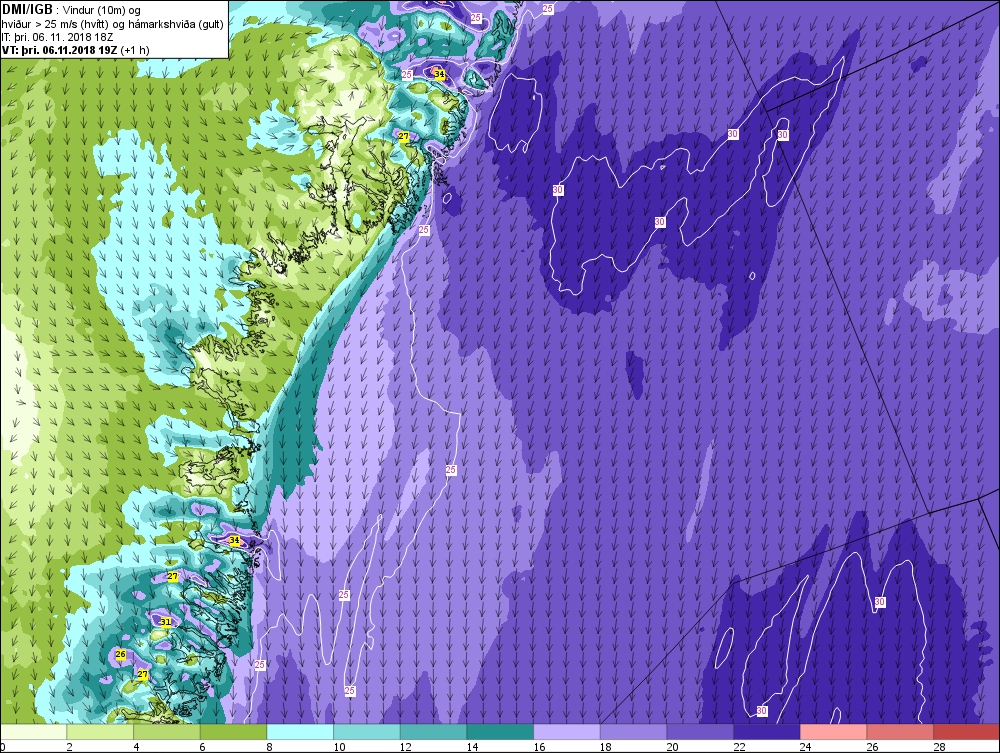Screen dimensions: 1000x753
Task: Click the 0–2 m/s palest legend swatch
Action: 33,732
